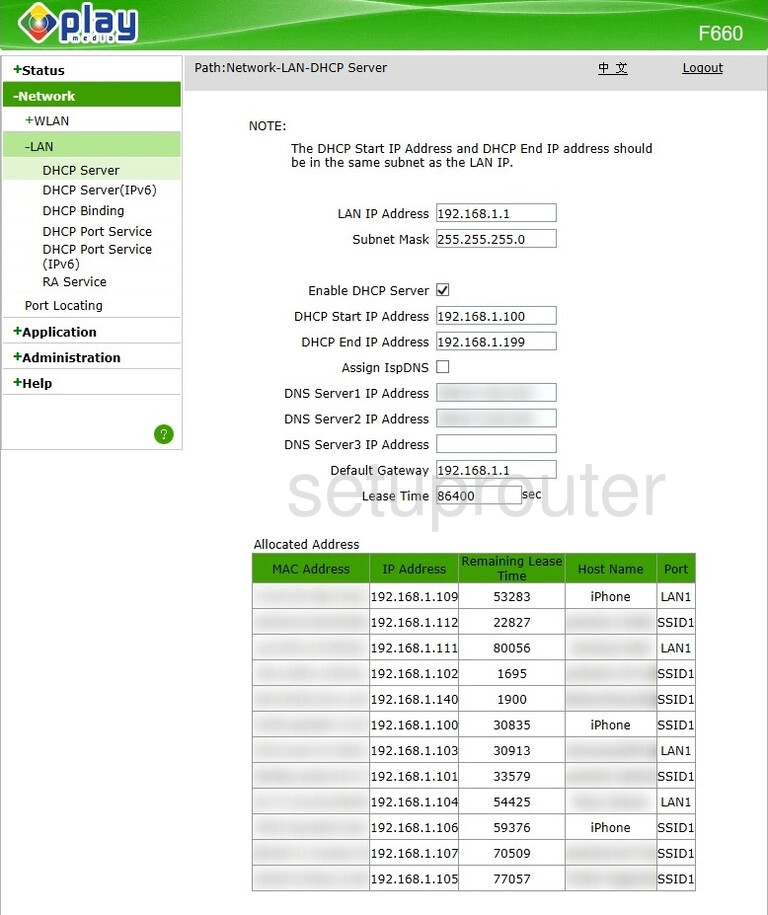Expand the Status menu section
This screenshot has height=915, width=768.
[39, 70]
